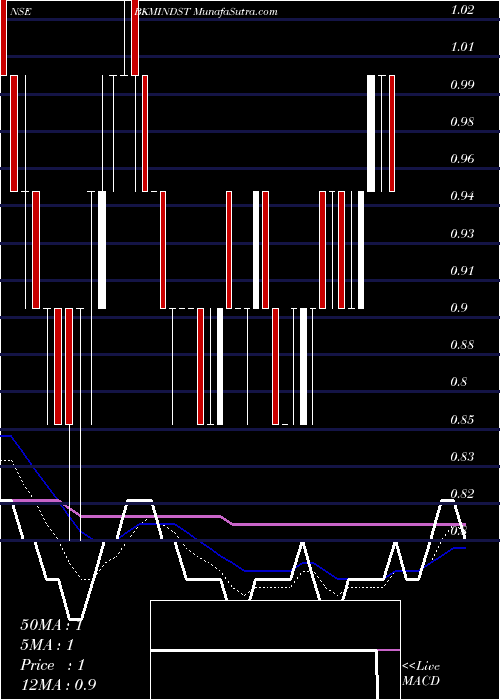Click the 0.88 price axis label
500x700 pixels.
pyautogui.click(x=462, y=345)
